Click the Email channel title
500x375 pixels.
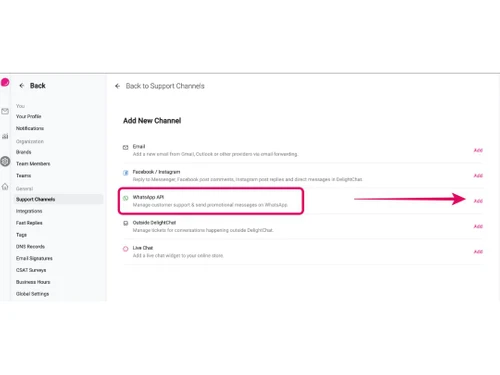(x=139, y=146)
